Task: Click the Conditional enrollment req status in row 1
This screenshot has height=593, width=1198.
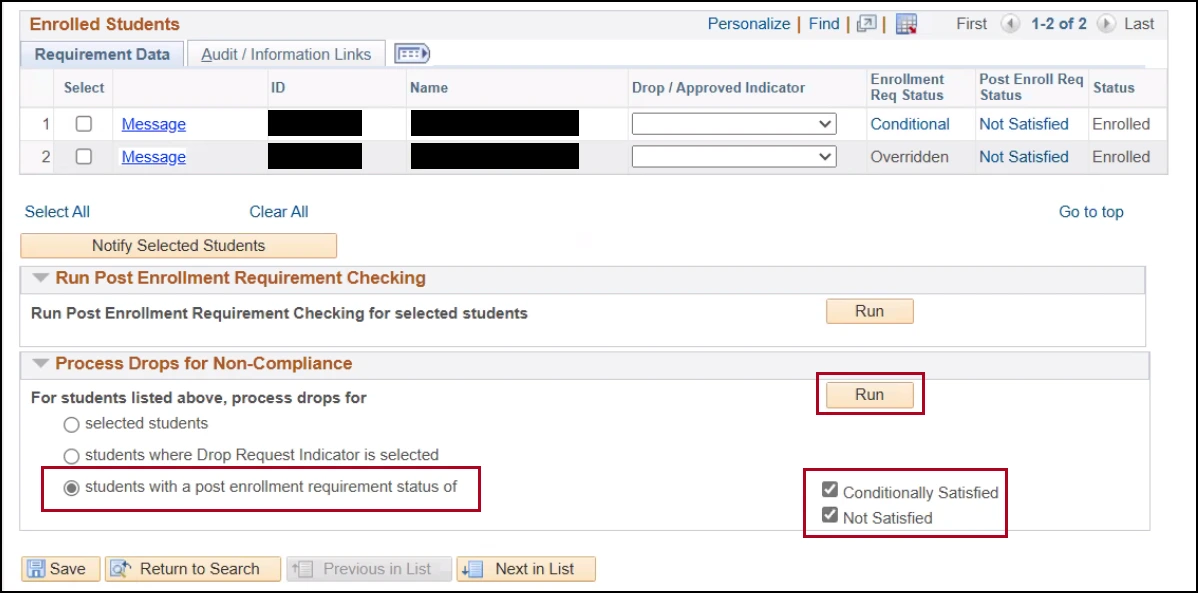Action: click(910, 124)
